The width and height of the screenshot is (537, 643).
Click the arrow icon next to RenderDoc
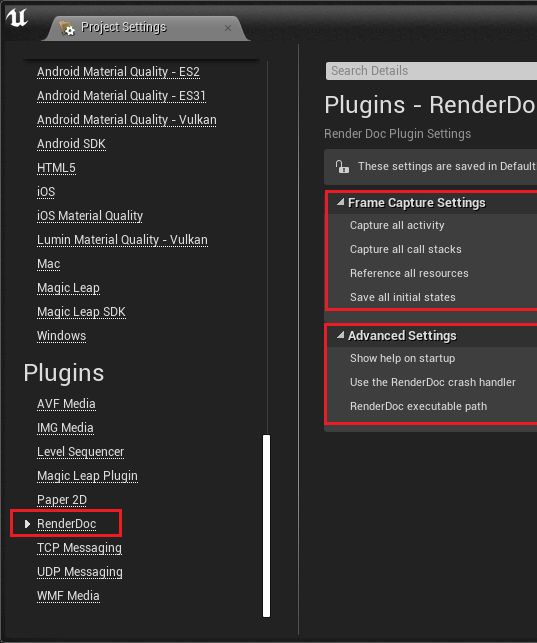click(x=27, y=524)
